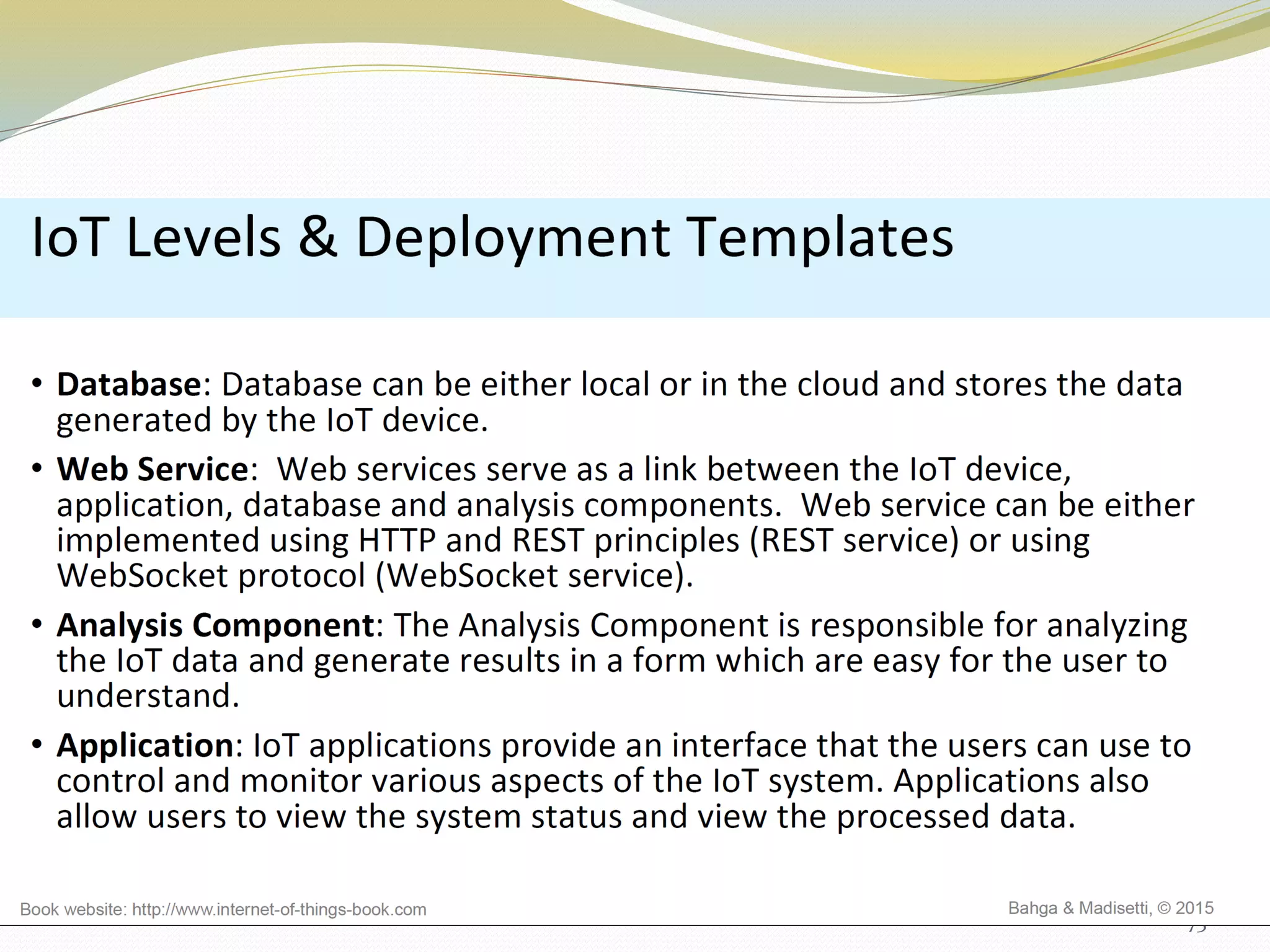This screenshot has width=1270, height=952.
Task: Click the bullet point before 'Database'
Action: point(37,384)
